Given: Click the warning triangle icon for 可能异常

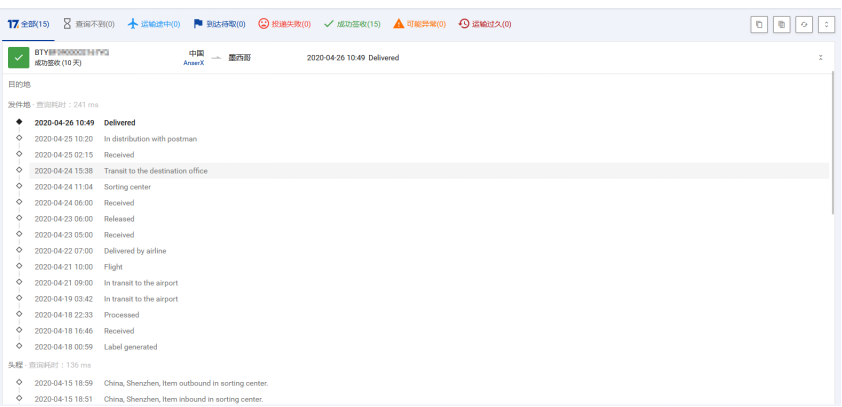Looking at the screenshot, I should pyautogui.click(x=399, y=23).
